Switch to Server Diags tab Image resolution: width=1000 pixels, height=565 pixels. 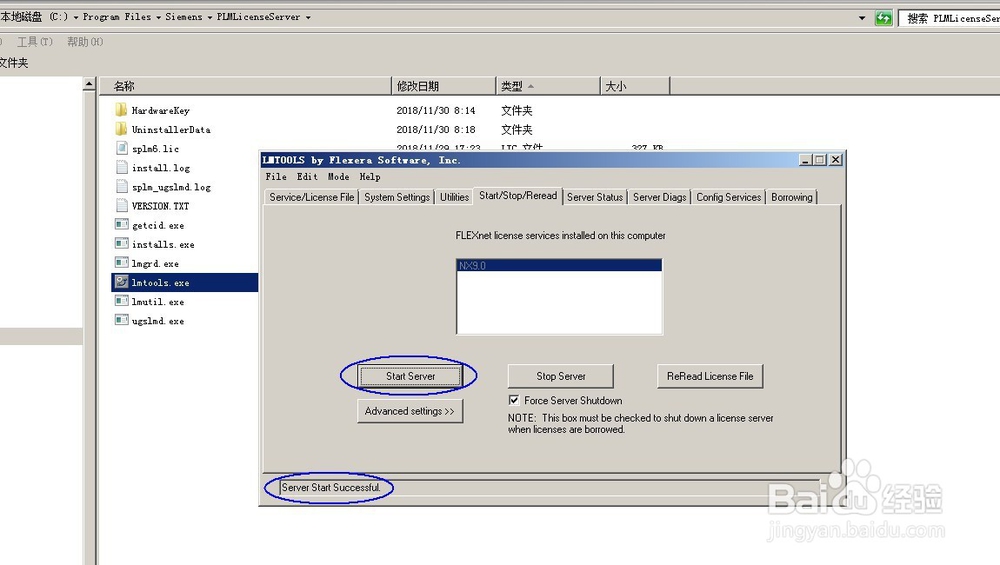tap(659, 197)
